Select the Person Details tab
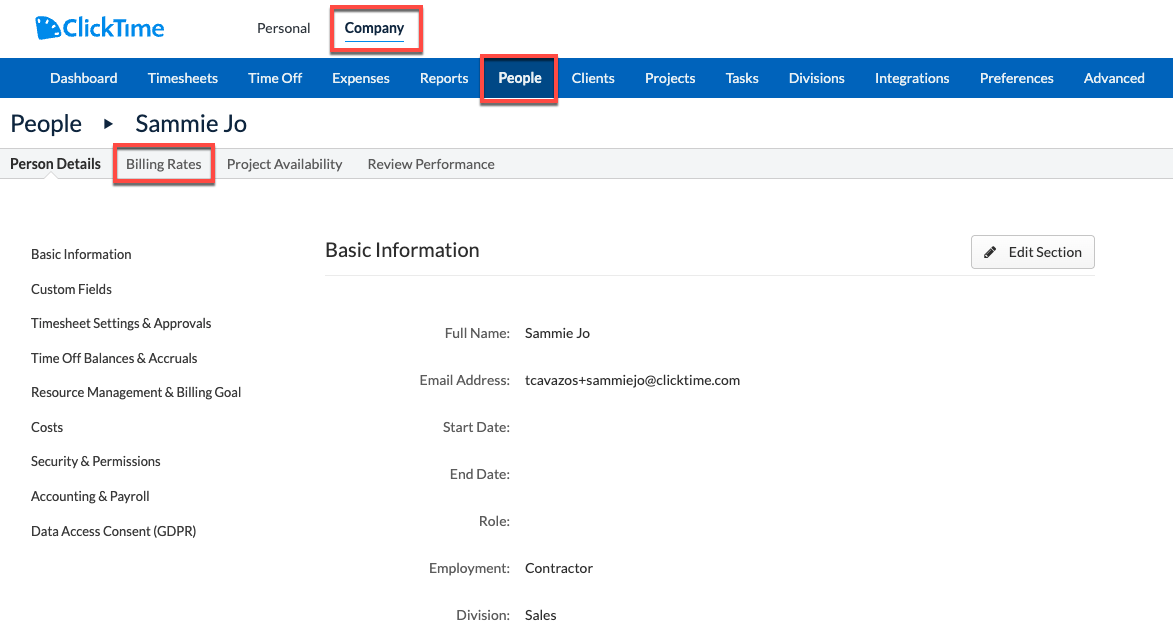The height and width of the screenshot is (635, 1173). [55, 164]
